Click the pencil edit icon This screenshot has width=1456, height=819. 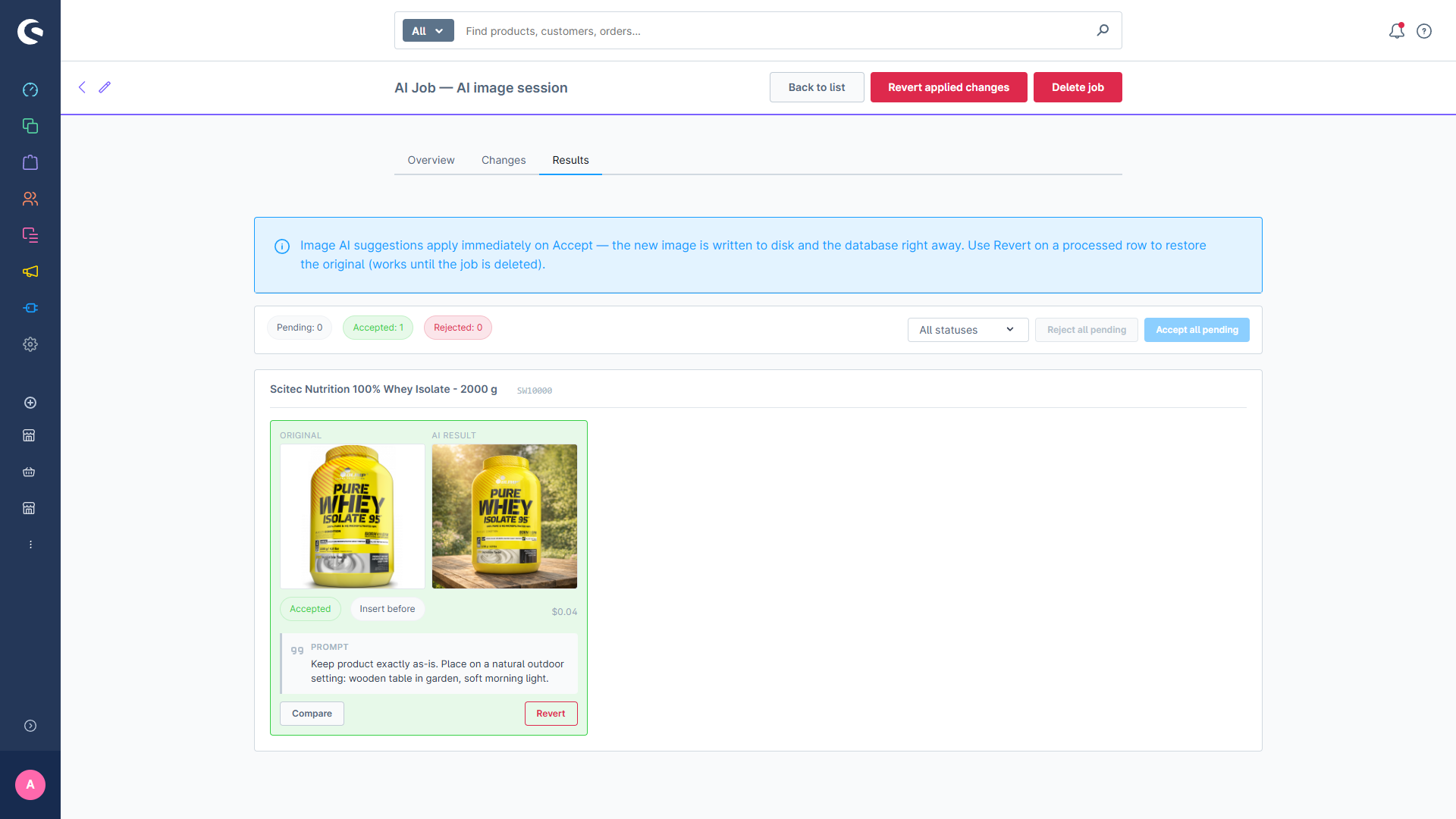coord(105,87)
